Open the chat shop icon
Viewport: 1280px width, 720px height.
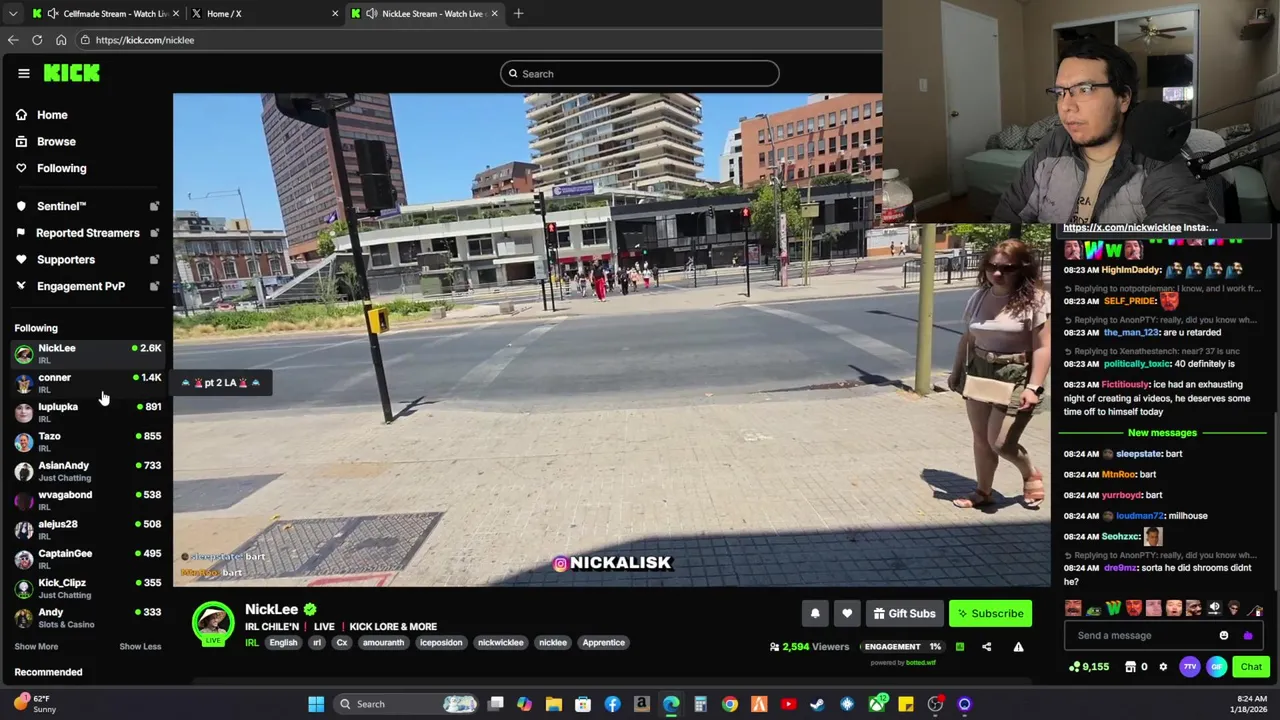(x=1130, y=667)
